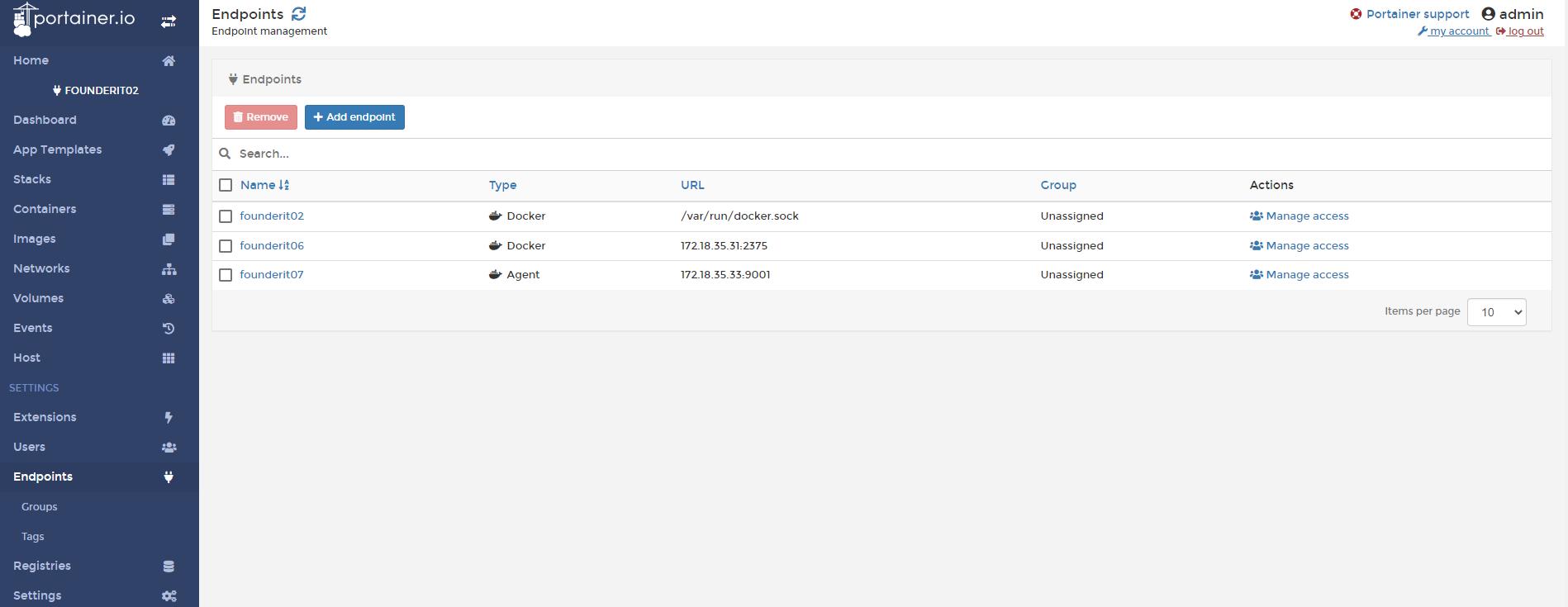The image size is (1568, 607).
Task: Click the Docker whale icon for founderit06
Action: pyautogui.click(x=496, y=246)
